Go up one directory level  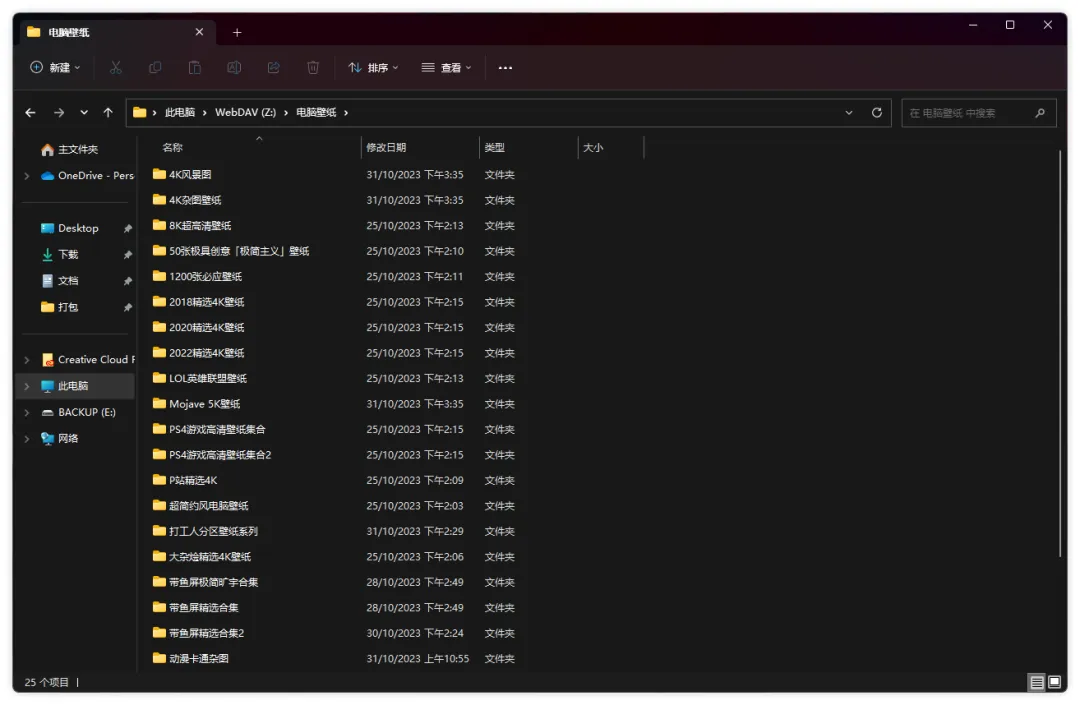[x=108, y=113]
